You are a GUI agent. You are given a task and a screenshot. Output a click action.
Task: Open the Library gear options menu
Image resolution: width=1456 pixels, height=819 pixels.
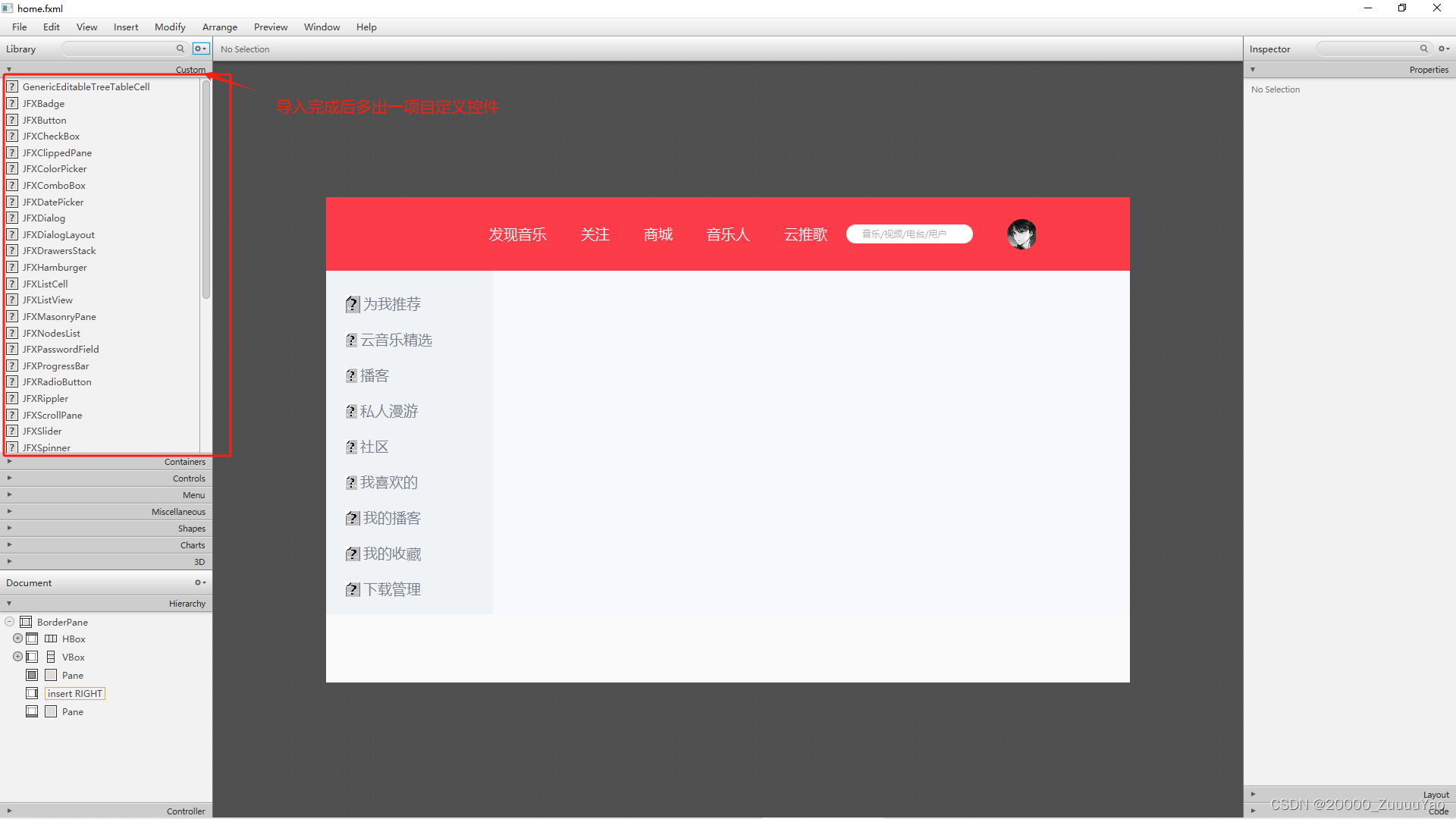click(200, 49)
